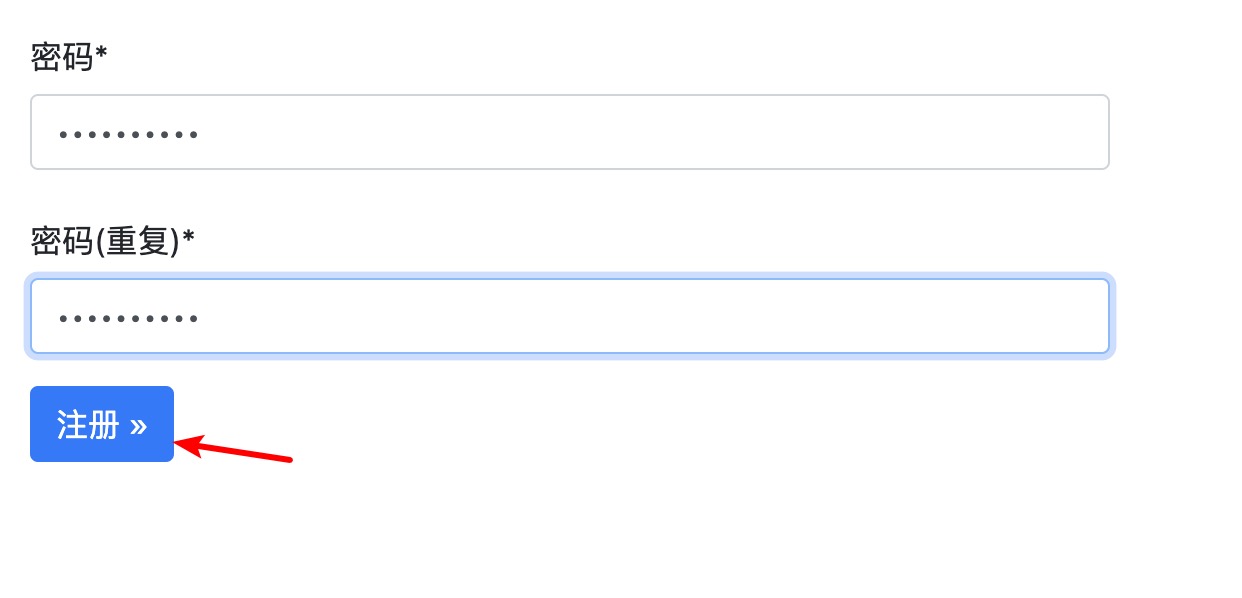Click empty area inside the first password field
This screenshot has height=598, width=1242.
pos(700,132)
